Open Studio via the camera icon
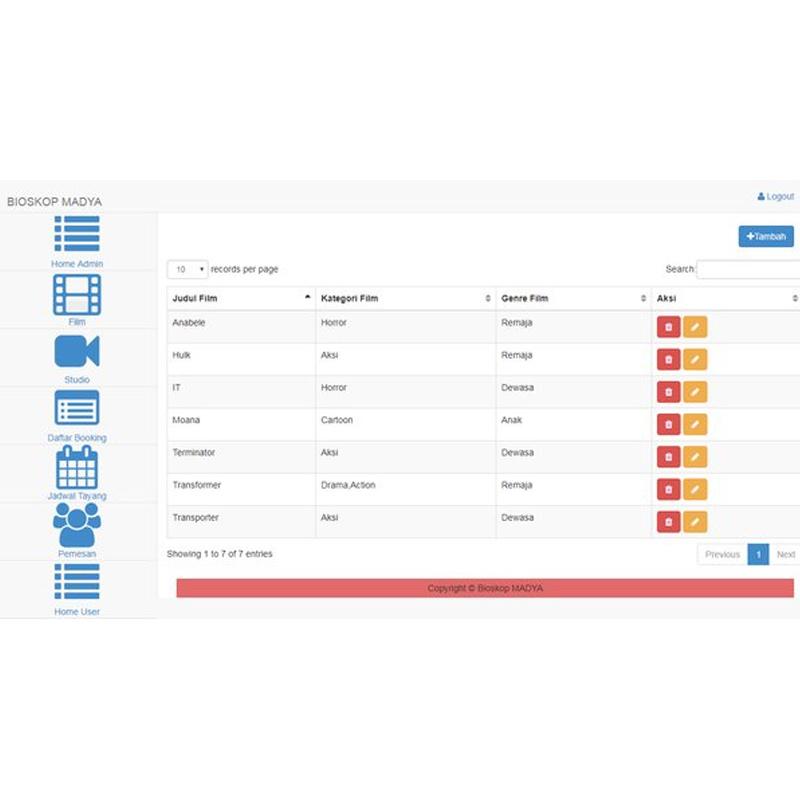This screenshot has width=800, height=800. (x=77, y=352)
